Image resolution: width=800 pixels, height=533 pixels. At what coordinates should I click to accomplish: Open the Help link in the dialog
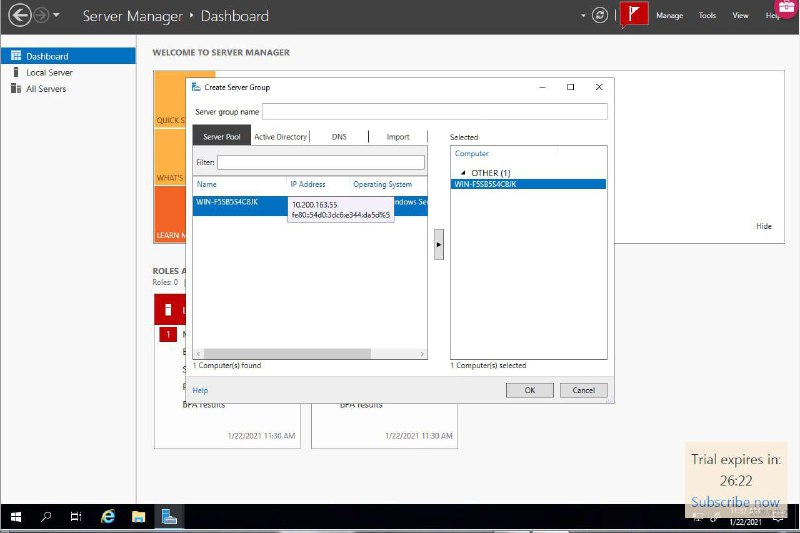click(x=200, y=390)
